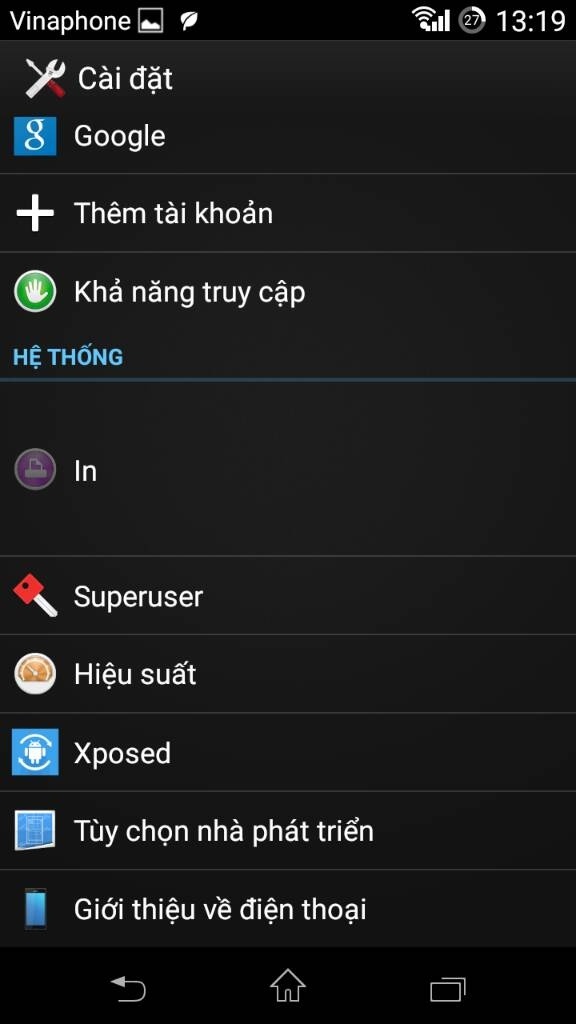Tap the battery indicator in status bar
576x1024 pixels.
point(472,20)
